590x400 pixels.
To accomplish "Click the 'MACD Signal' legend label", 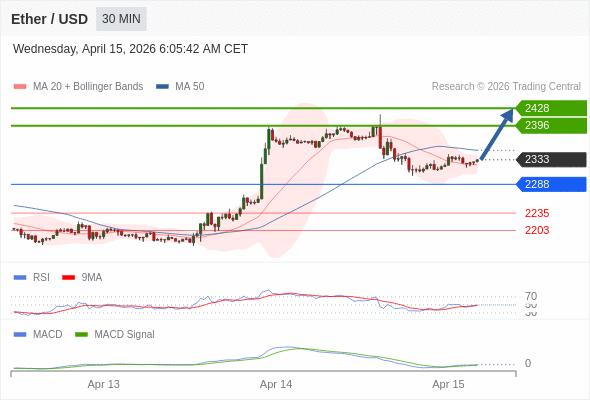I will click(125, 335).
